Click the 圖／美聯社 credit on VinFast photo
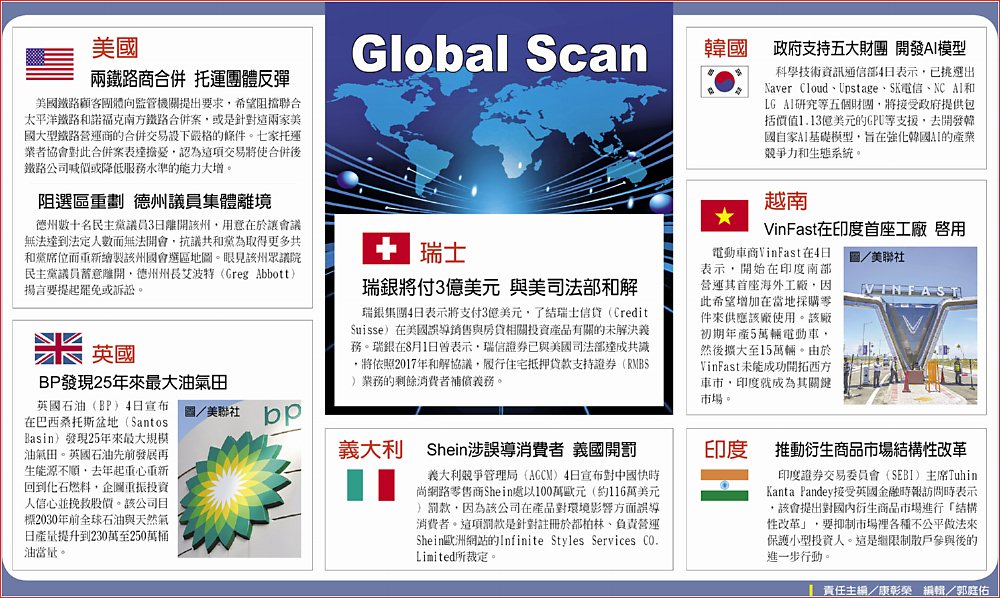Viewport: 1000px width, 598px height. (x=877, y=257)
